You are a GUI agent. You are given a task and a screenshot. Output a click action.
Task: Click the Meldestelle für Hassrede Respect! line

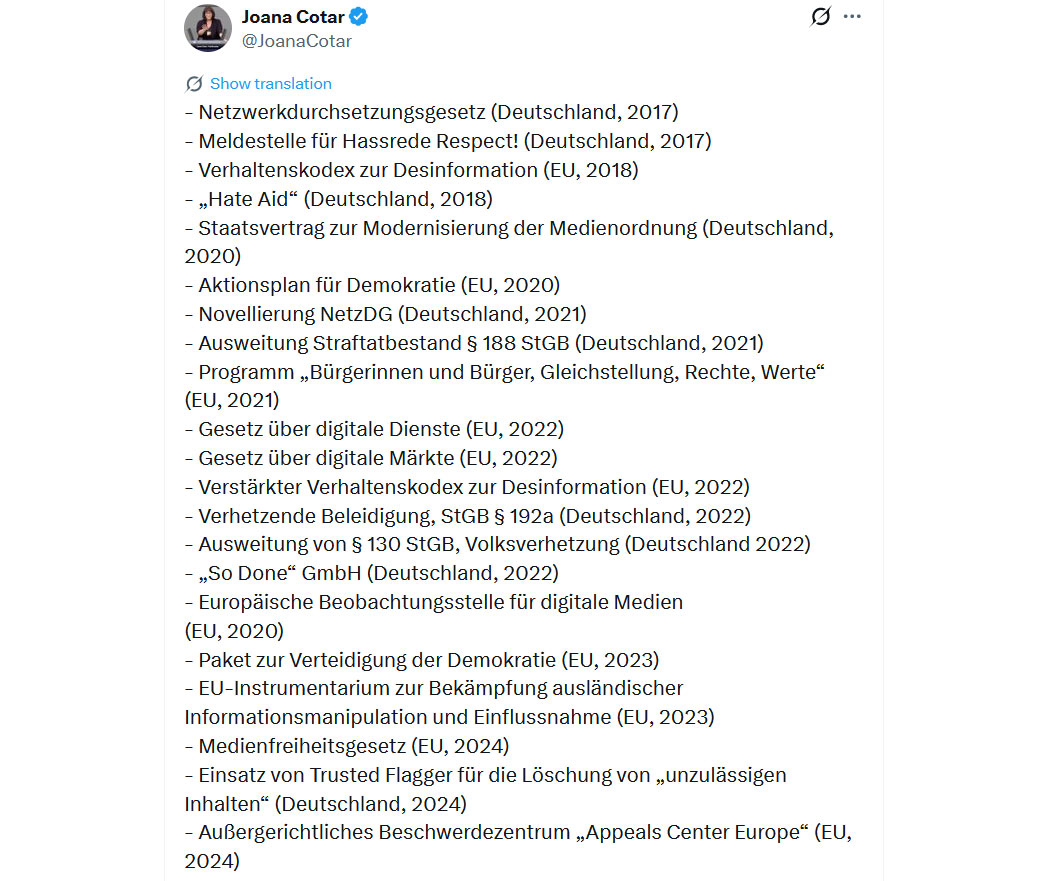click(x=448, y=141)
